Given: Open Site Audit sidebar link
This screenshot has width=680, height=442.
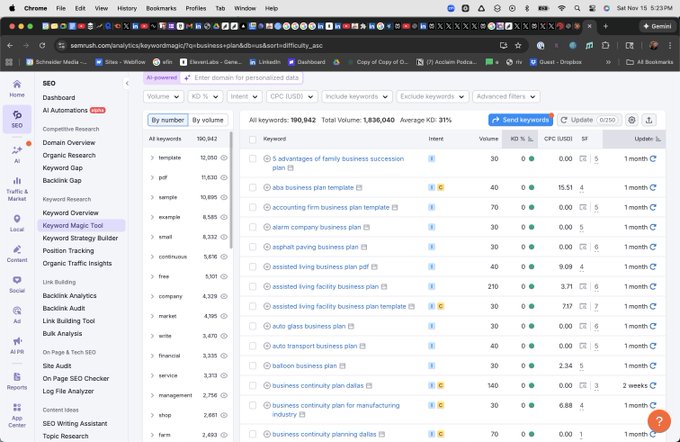Looking at the screenshot, I should click(57, 366).
